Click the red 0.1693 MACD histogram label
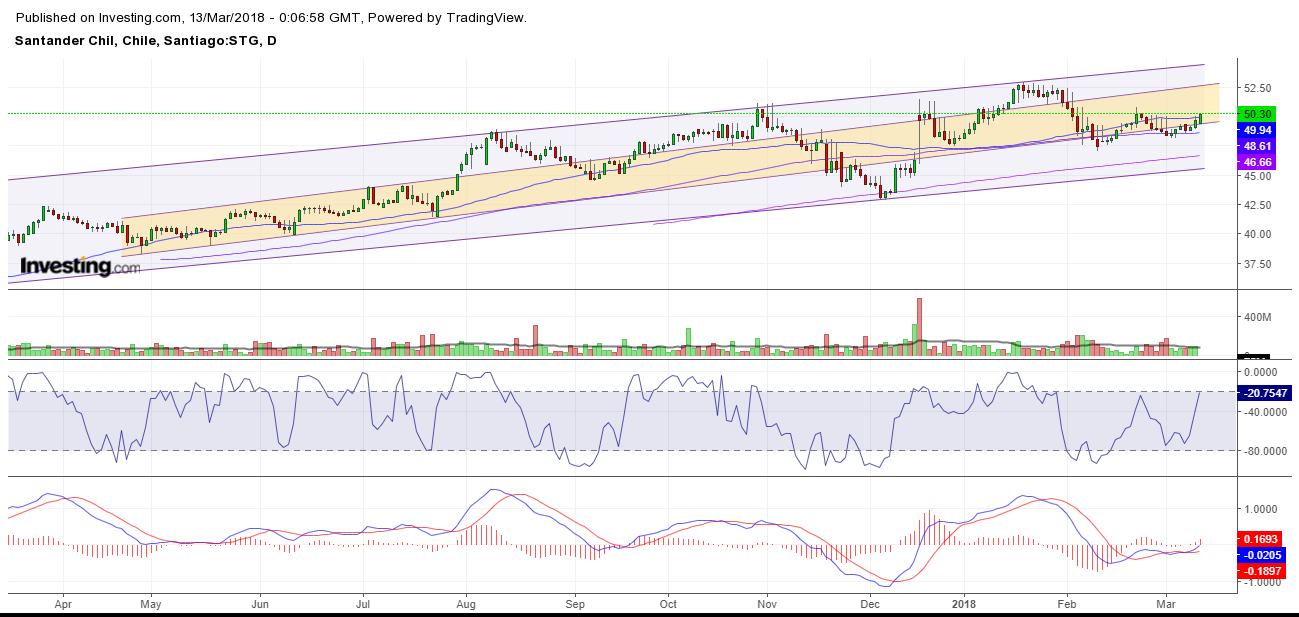The width and height of the screenshot is (1299, 617). tap(1261, 538)
